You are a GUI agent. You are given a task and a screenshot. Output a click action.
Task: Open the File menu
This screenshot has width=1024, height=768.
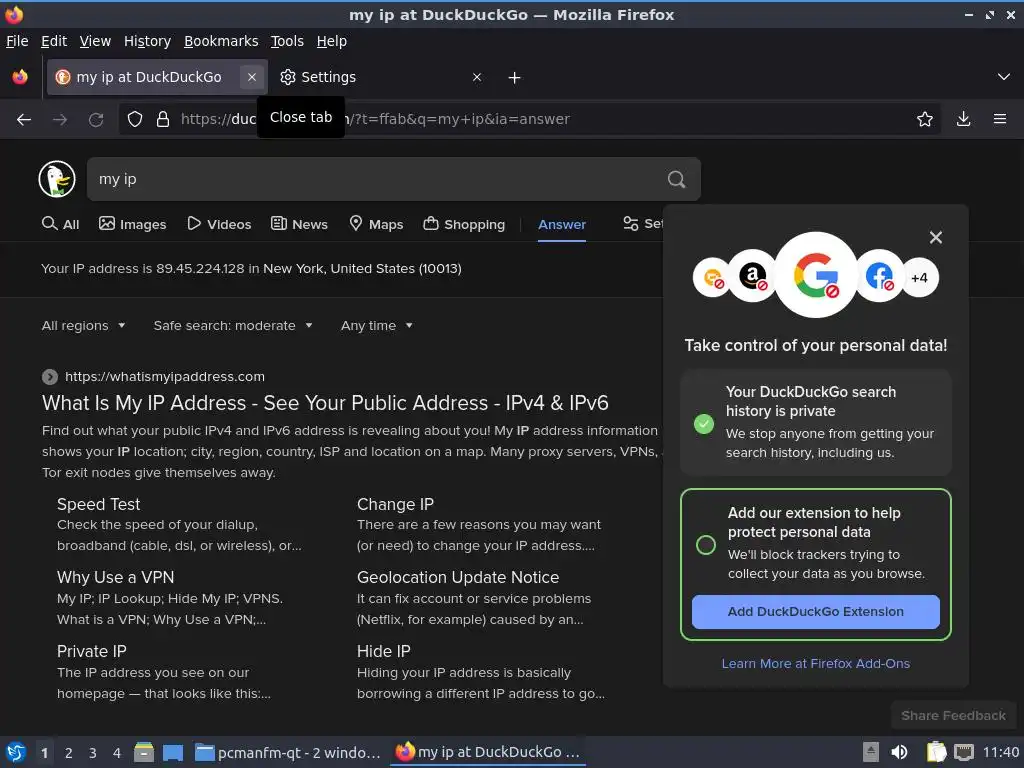17,41
